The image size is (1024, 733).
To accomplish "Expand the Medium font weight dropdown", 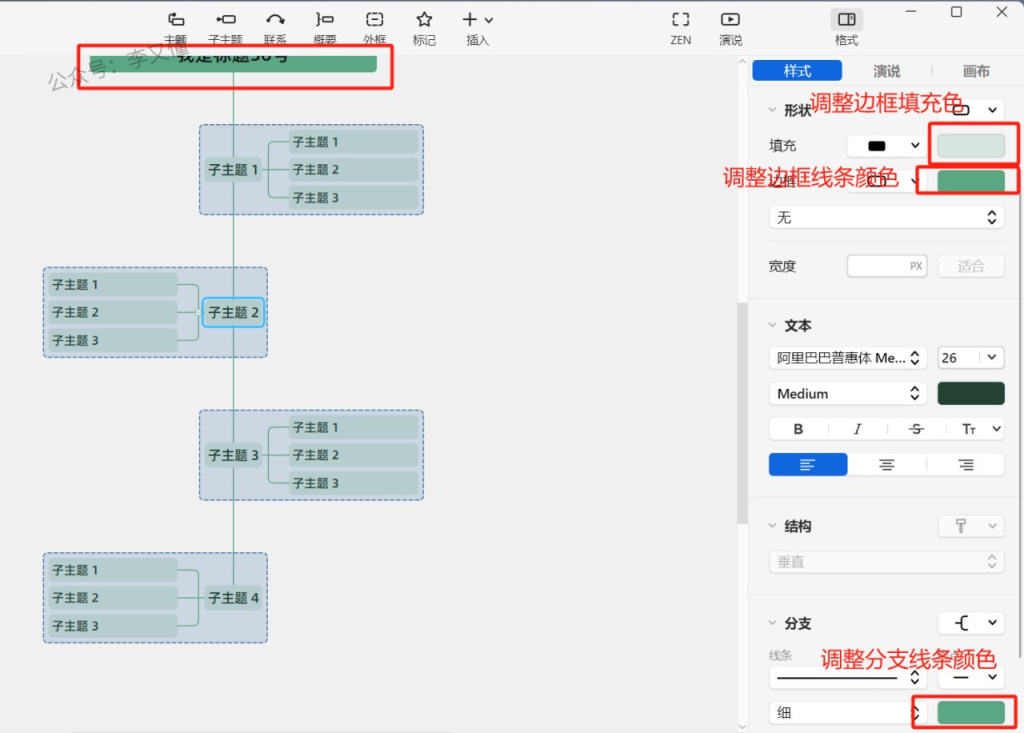I will coord(848,394).
